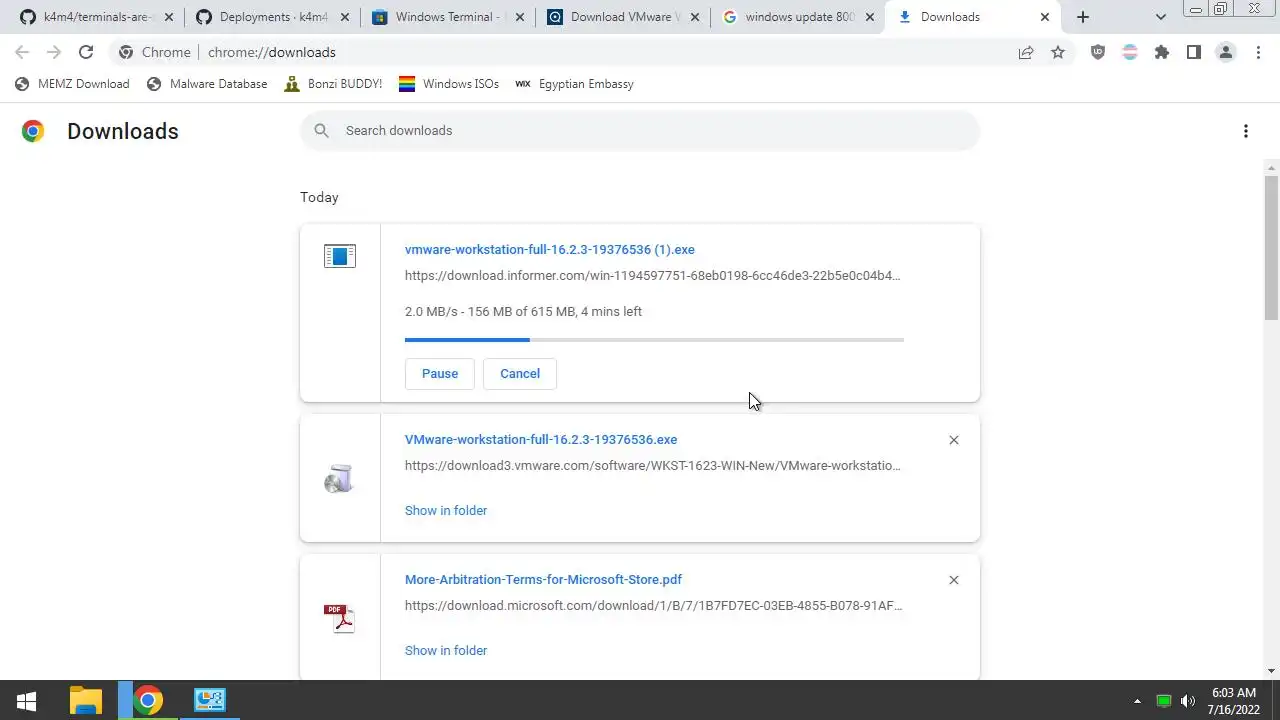Open the volume speaker tray icon

pos(1188,701)
